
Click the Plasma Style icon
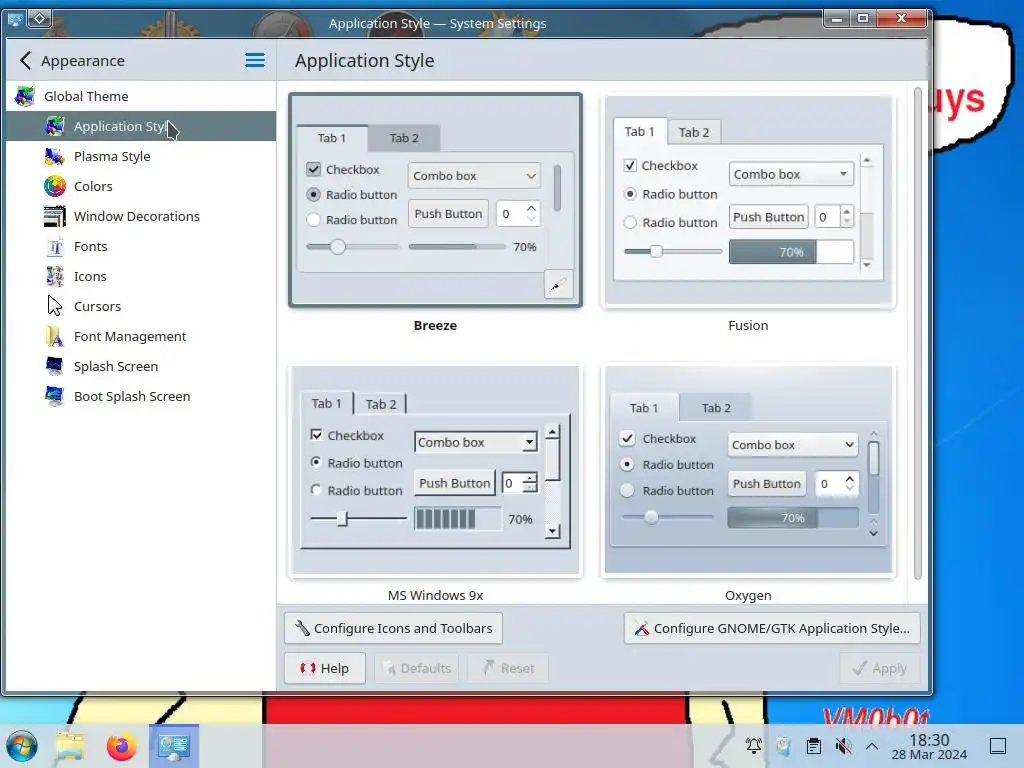coord(55,156)
